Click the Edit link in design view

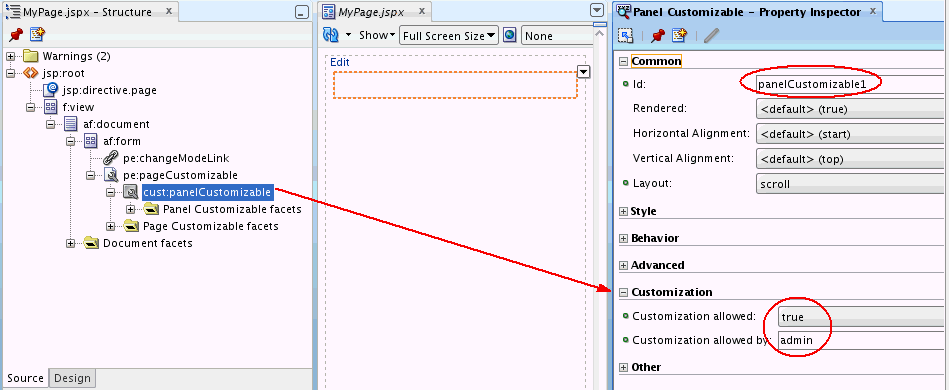[x=340, y=62]
